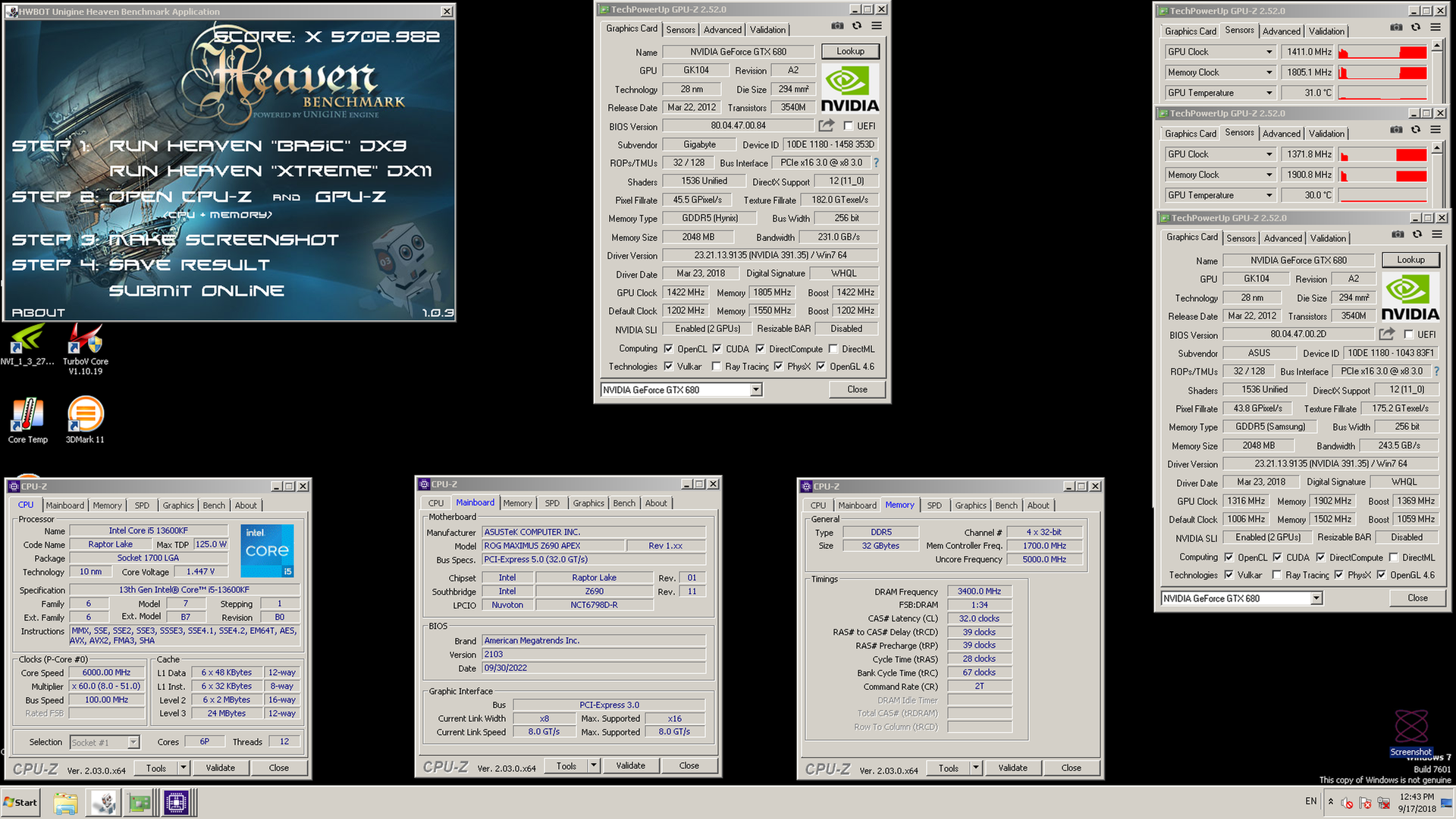
Task: Click the BIOS share icon beside 80.04.47.00.2D
Action: (x=1387, y=334)
